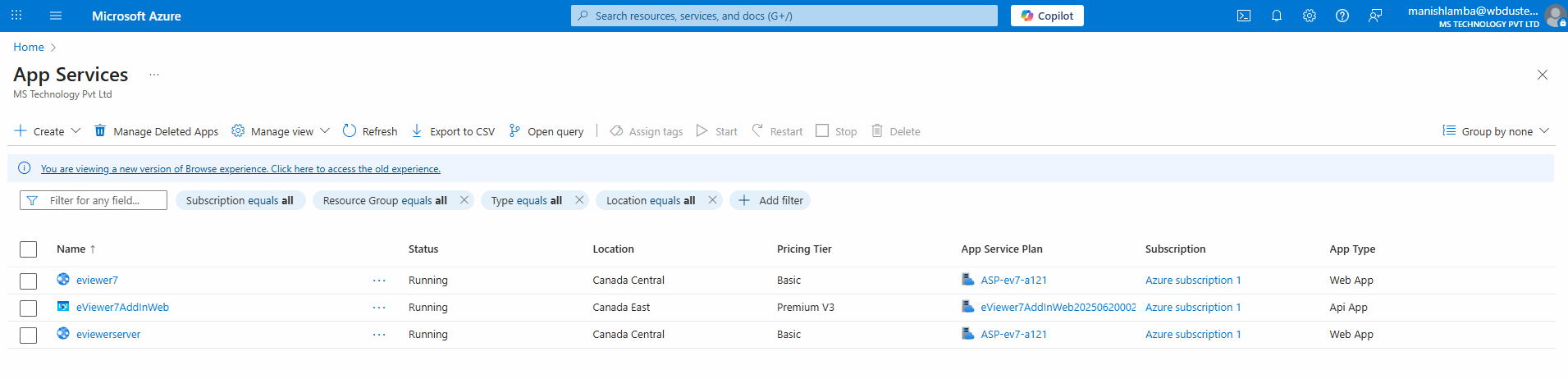Click the Start command
1568x379 pixels.
(x=716, y=131)
